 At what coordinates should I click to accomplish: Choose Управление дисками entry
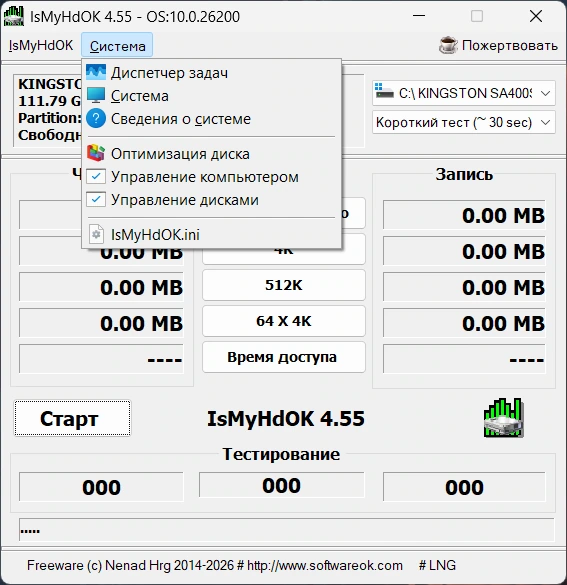(212, 200)
